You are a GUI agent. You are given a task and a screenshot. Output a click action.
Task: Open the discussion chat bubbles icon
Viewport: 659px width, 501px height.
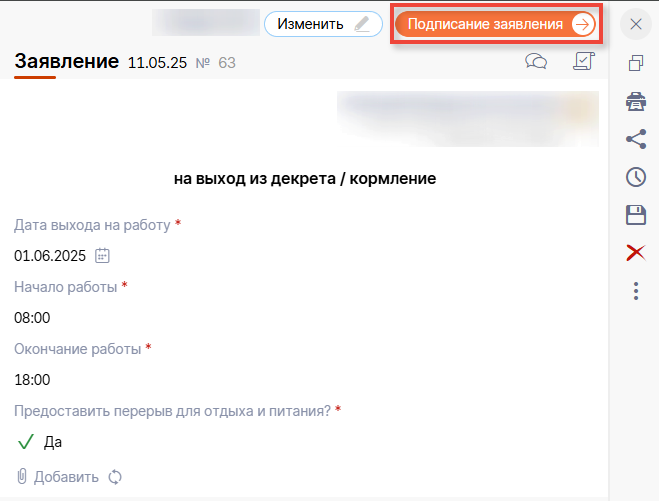(x=536, y=62)
